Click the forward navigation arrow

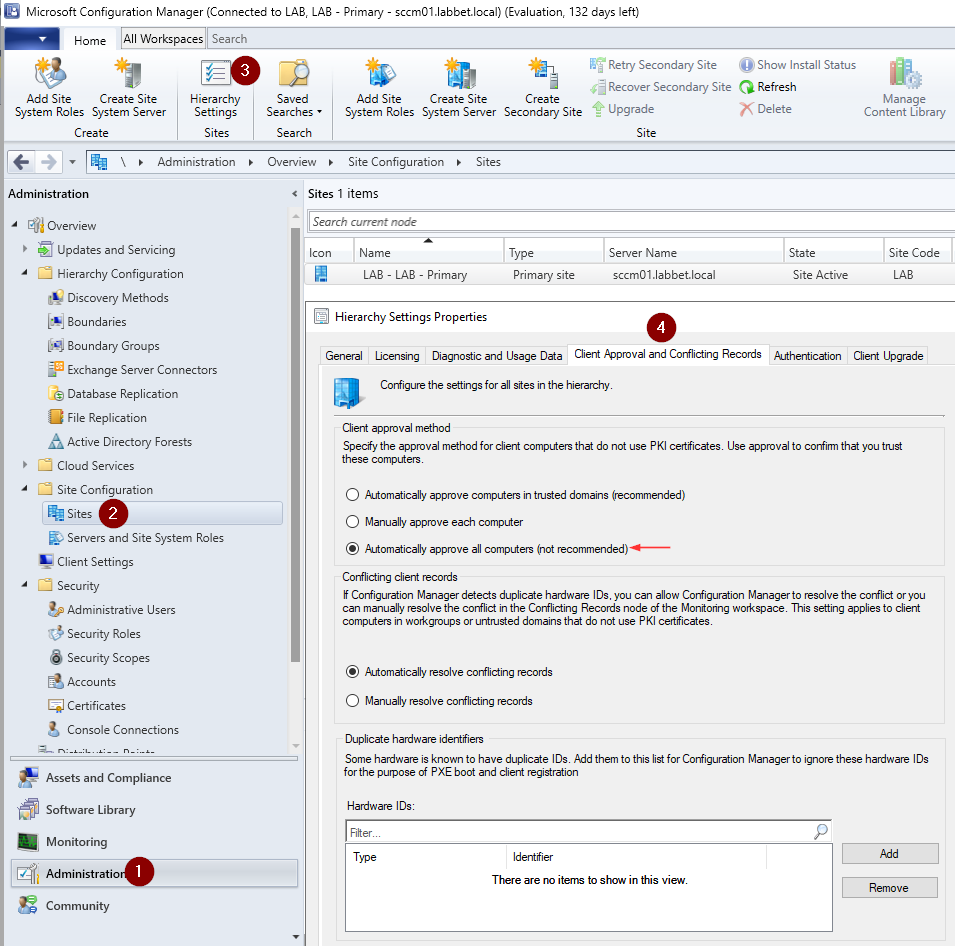pyautogui.click(x=48, y=162)
